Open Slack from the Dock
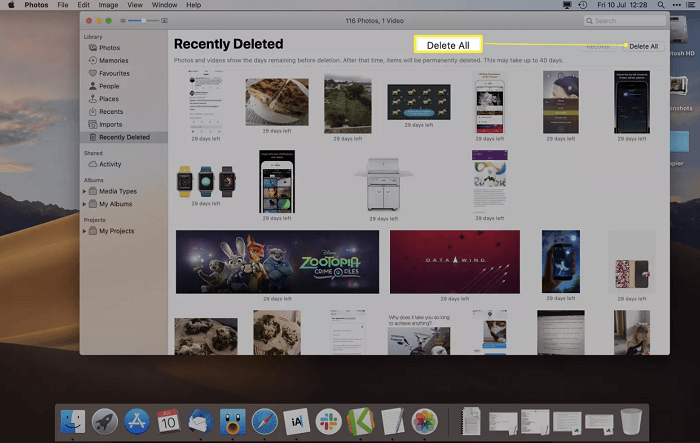 [328, 422]
